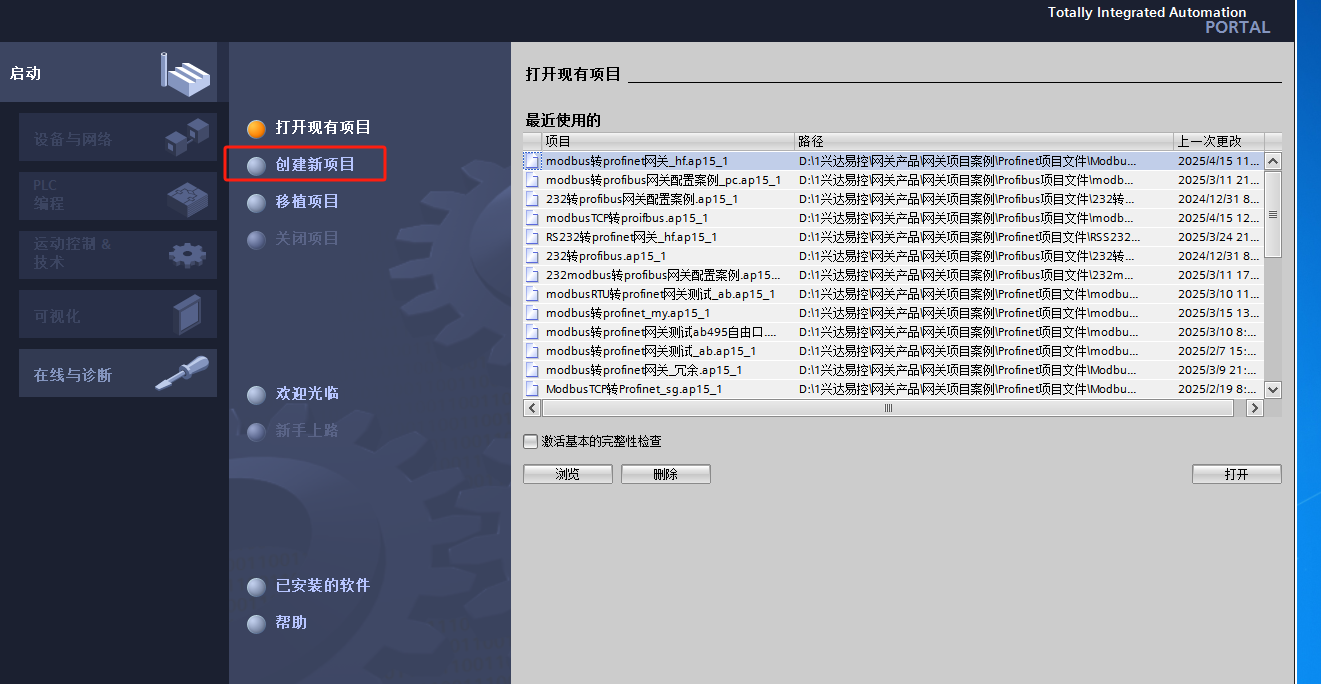Image resolution: width=1321 pixels, height=684 pixels.
Task: Select project 232modbus转profibus网关配置案例.ap15...
Action: 664,275
